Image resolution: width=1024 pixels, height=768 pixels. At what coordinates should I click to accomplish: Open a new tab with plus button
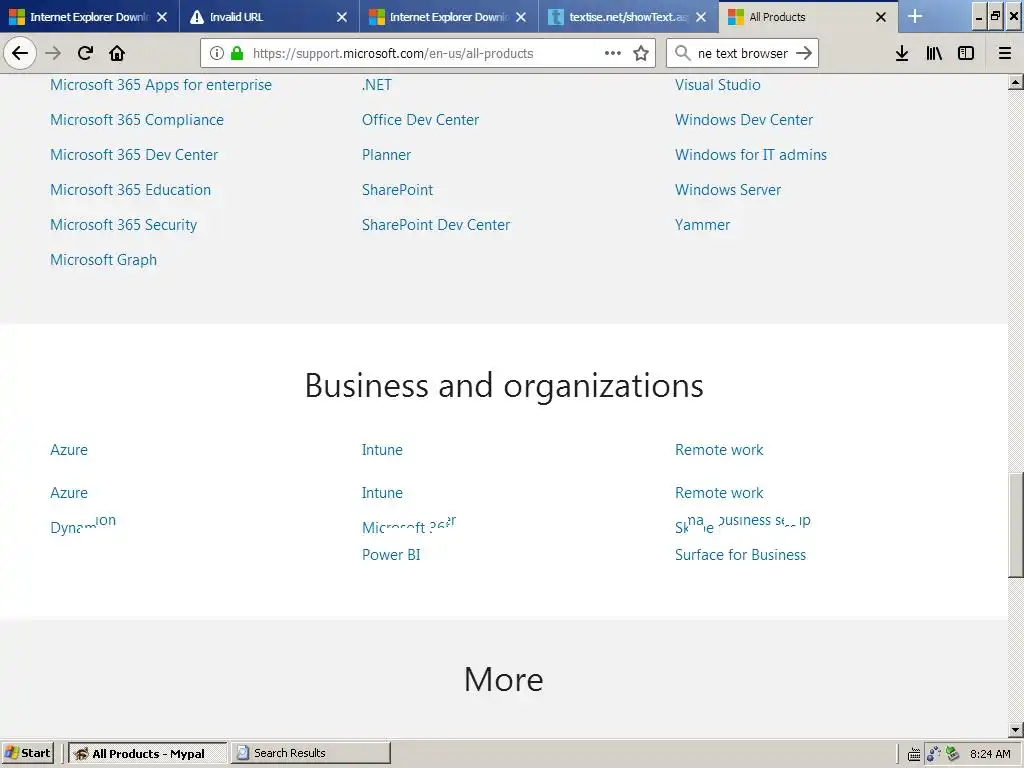click(x=915, y=16)
